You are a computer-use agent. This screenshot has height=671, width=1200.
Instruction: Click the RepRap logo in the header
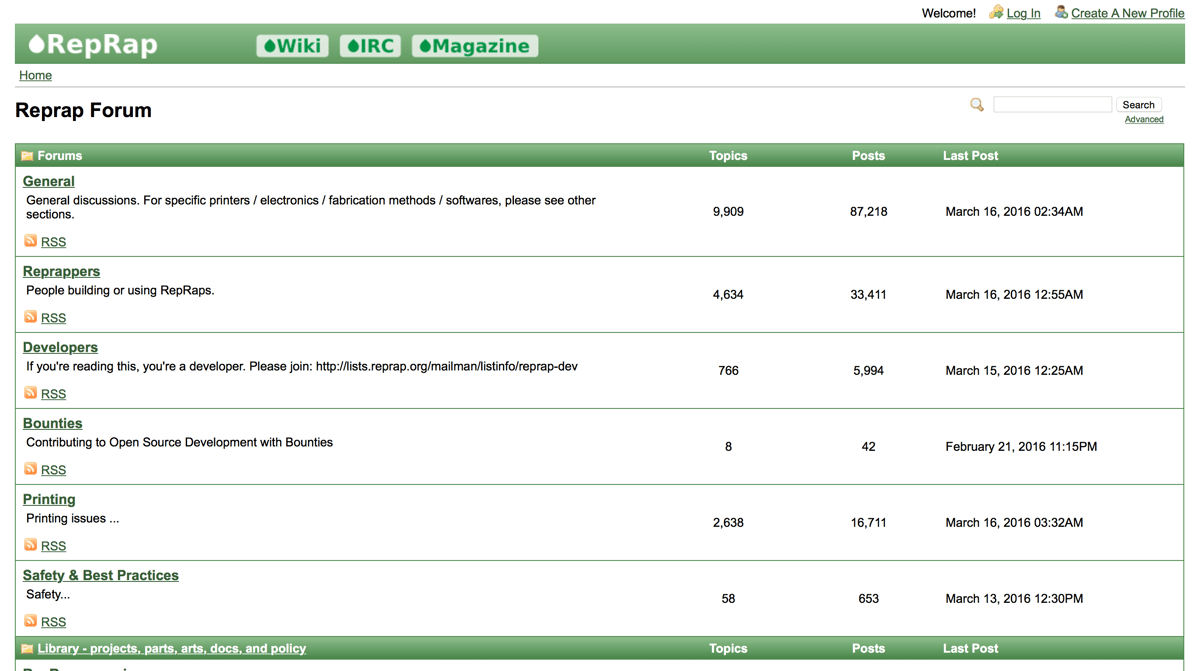coord(93,45)
